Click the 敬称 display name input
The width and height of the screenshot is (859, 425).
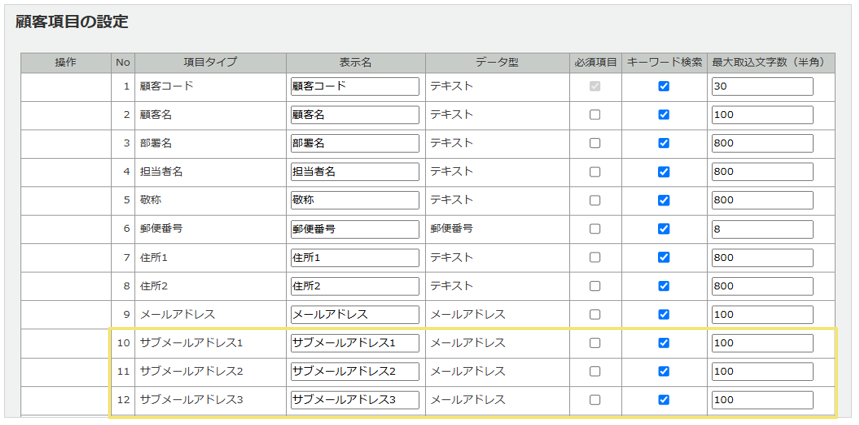pos(354,200)
